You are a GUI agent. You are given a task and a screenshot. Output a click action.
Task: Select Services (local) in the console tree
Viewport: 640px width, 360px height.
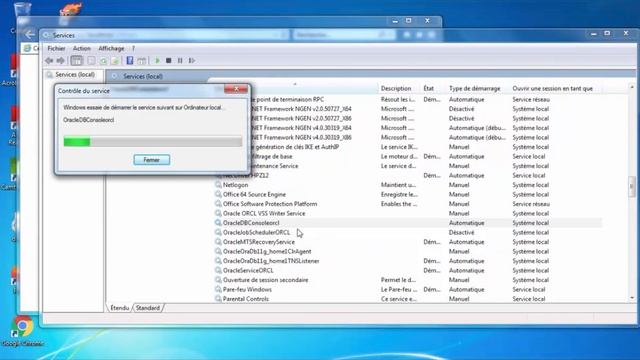[x=75, y=75]
